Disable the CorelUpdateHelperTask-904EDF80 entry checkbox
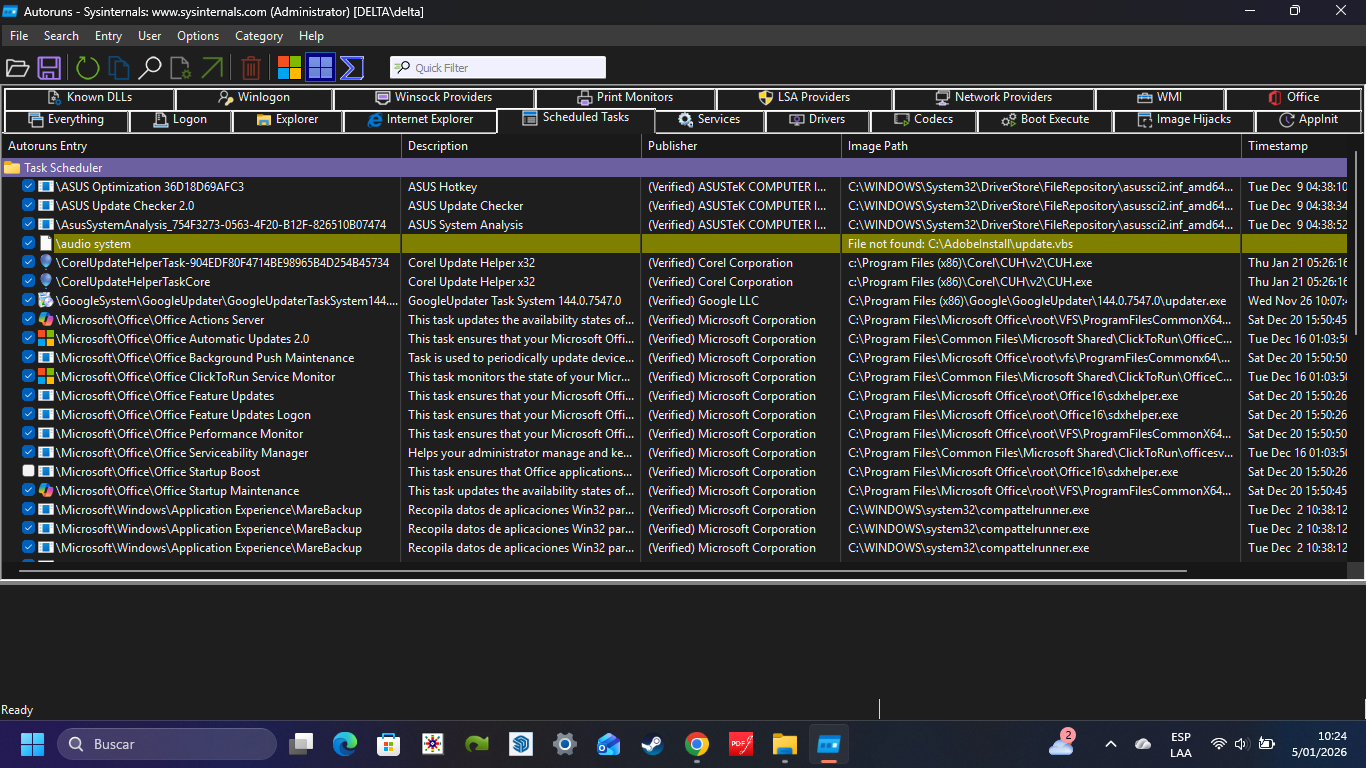The height and width of the screenshot is (768, 1366). tap(28, 263)
